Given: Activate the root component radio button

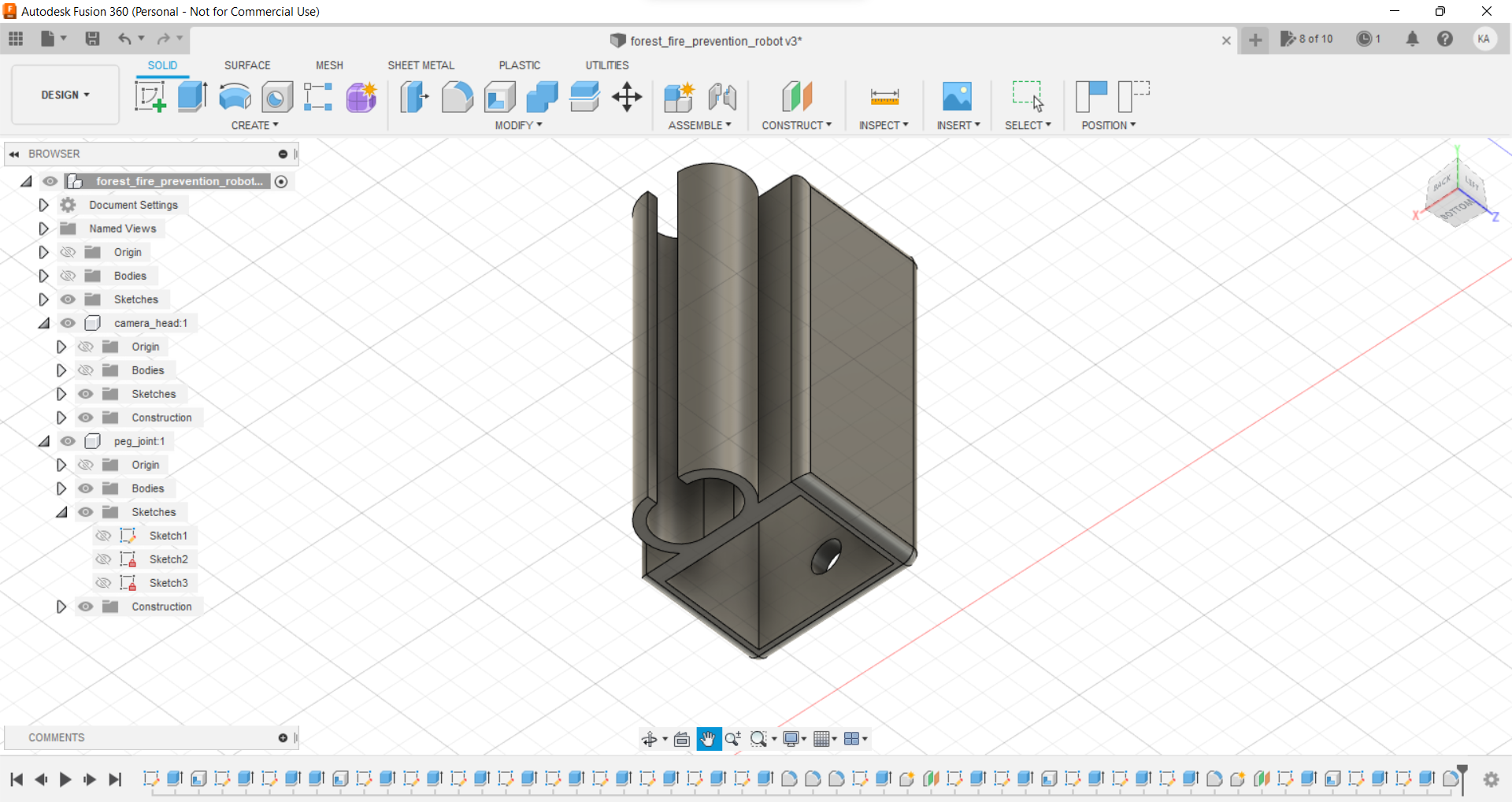Looking at the screenshot, I should [x=281, y=181].
